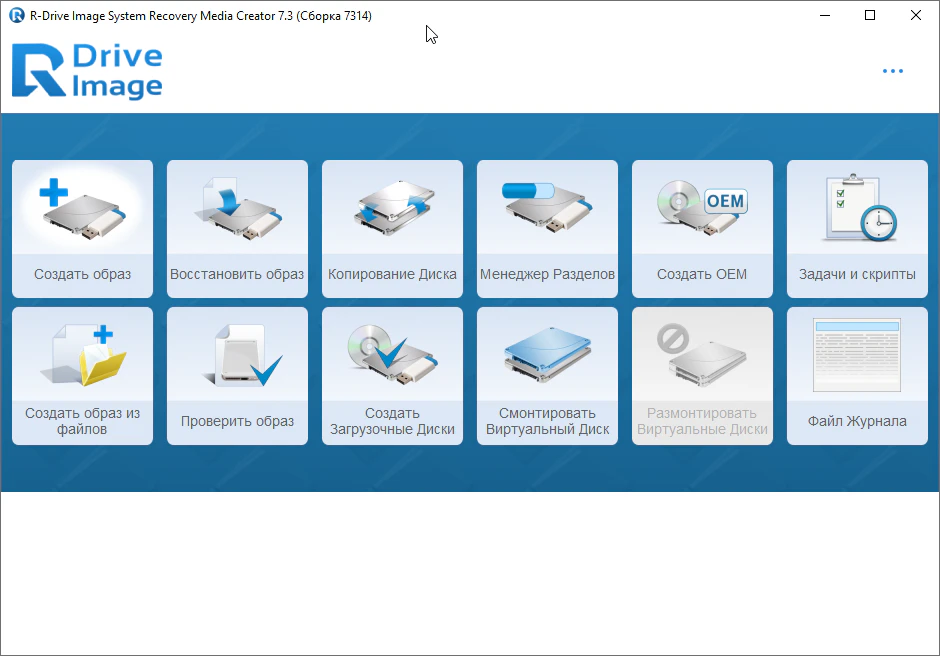Screen dimensions: 940x656
Task: Click the window title bar text
Action: point(201,15)
